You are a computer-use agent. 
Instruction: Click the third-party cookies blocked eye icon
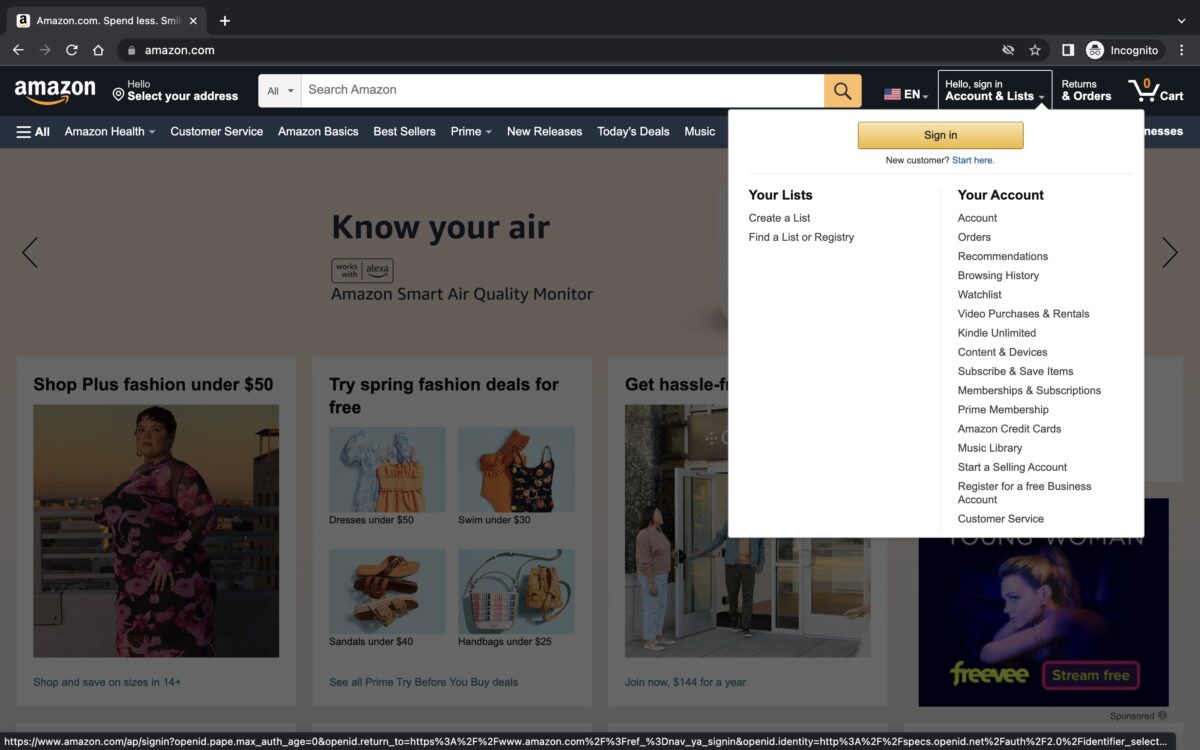pyautogui.click(x=1008, y=50)
